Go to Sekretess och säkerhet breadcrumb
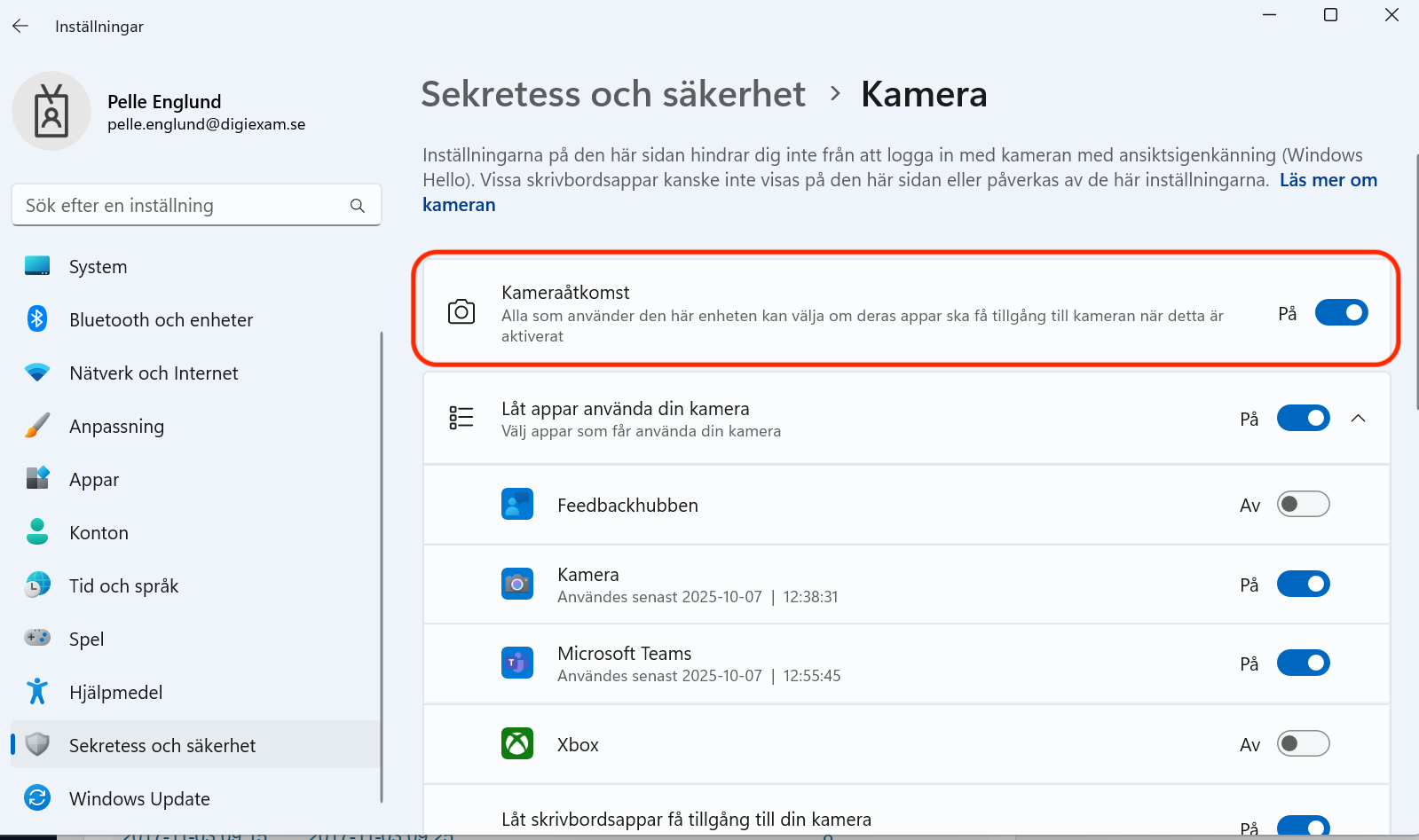Viewport: 1419px width, 840px height. (613, 94)
